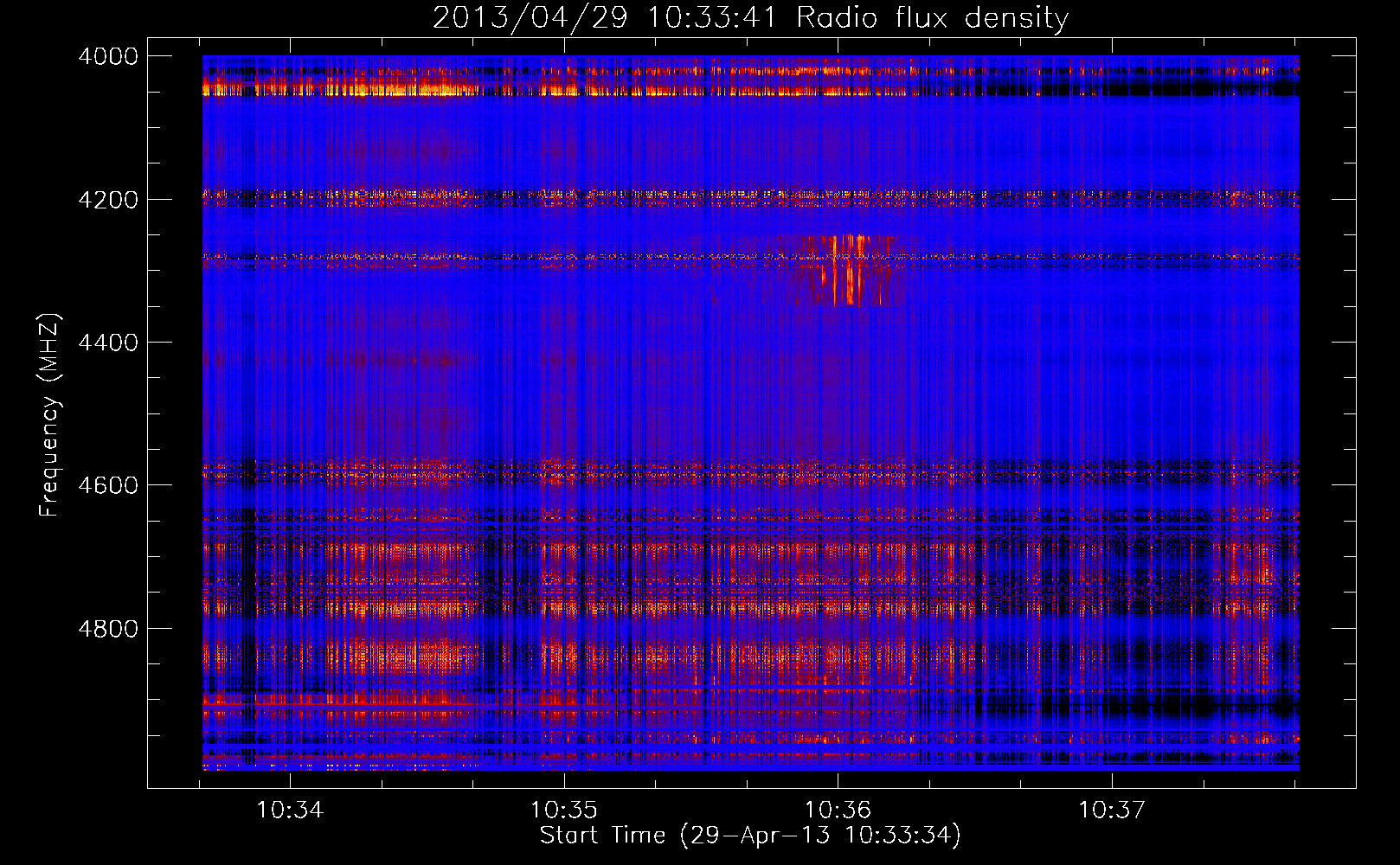Click the 4000 frequency tick label
1400x865 pixels.
[108, 56]
